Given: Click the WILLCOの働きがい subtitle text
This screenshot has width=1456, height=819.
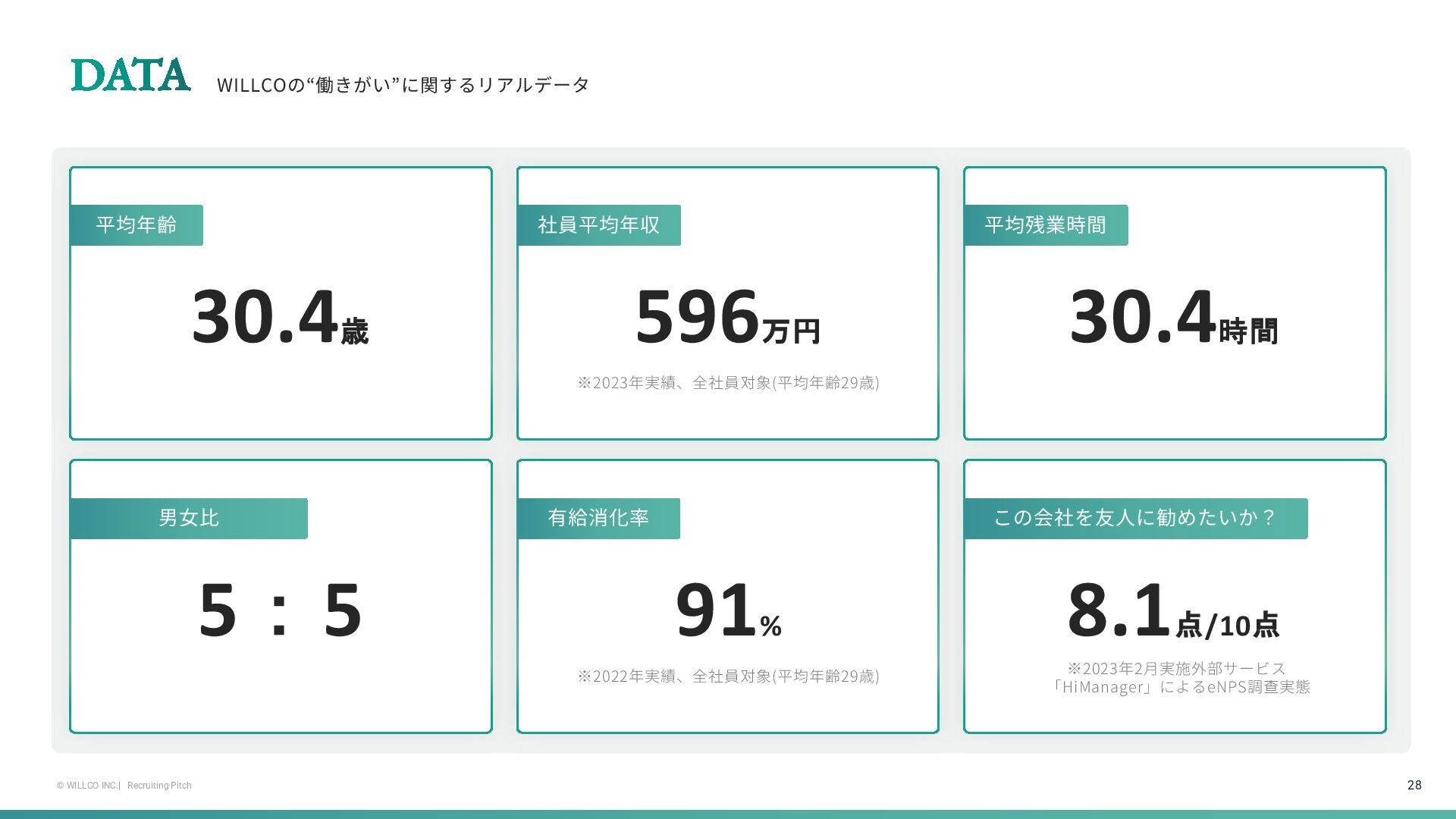Looking at the screenshot, I should point(403,85).
